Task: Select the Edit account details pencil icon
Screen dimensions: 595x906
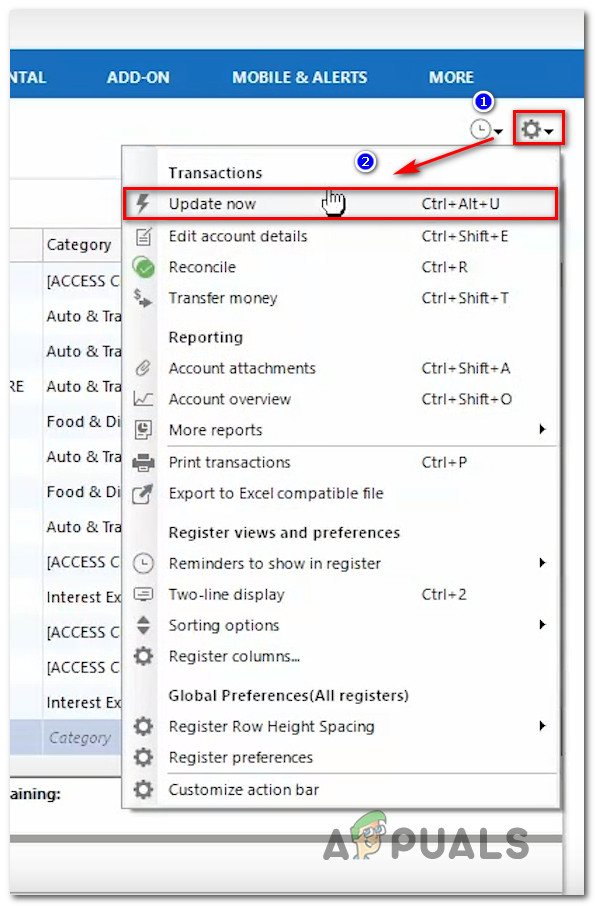Action: [x=143, y=236]
